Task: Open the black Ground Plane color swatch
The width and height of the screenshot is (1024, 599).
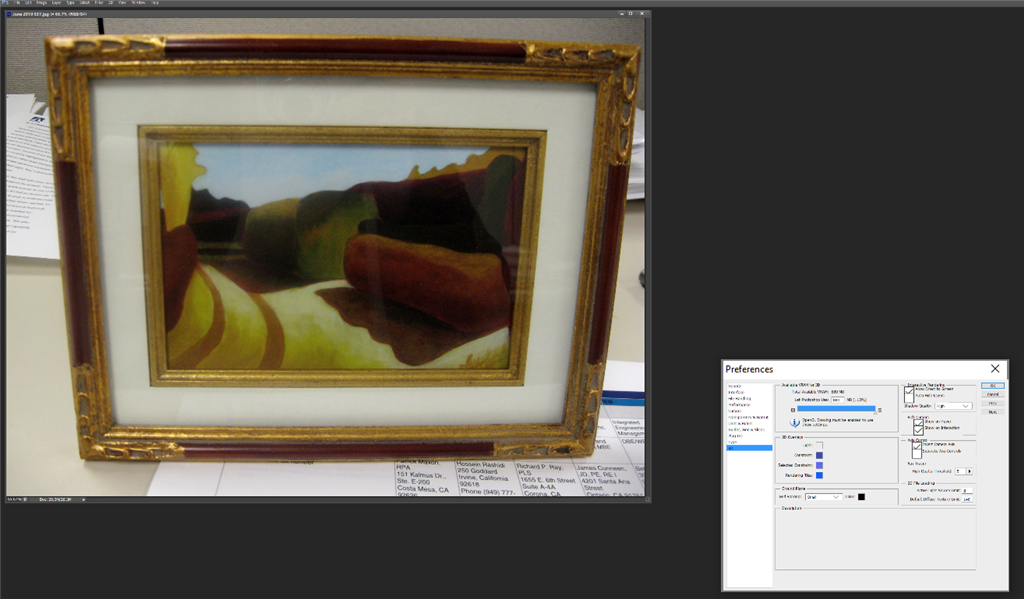Action: point(861,496)
